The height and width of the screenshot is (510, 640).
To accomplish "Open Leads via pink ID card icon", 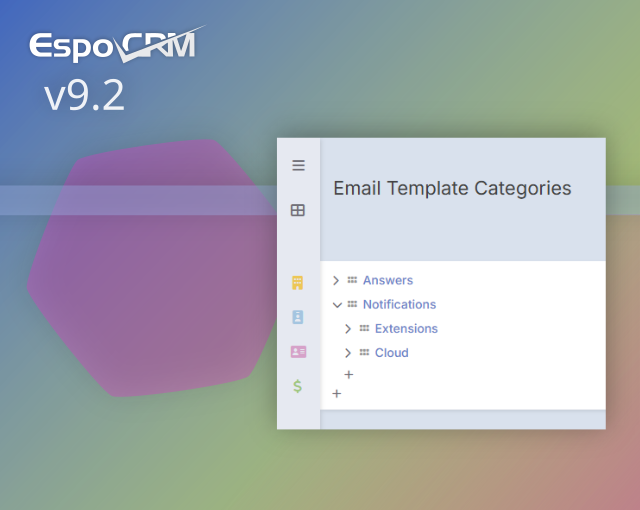I will point(298,351).
